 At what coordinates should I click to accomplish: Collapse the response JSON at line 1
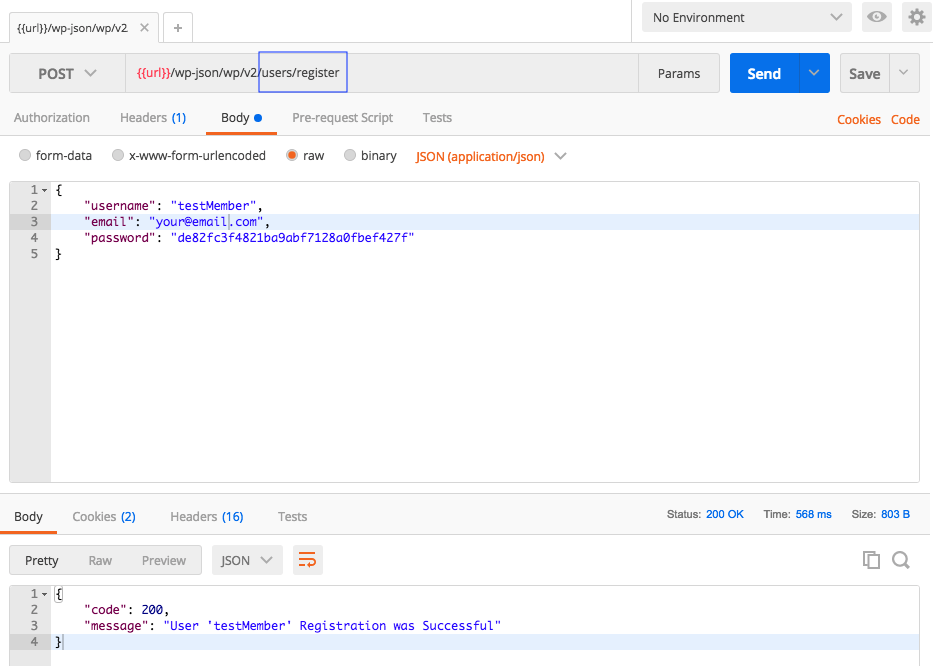coord(45,594)
